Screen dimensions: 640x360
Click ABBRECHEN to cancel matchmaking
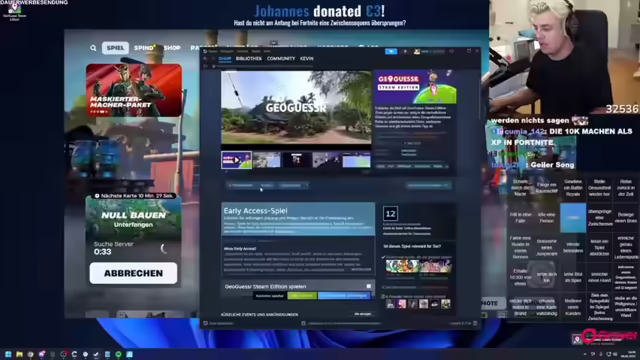(x=133, y=273)
